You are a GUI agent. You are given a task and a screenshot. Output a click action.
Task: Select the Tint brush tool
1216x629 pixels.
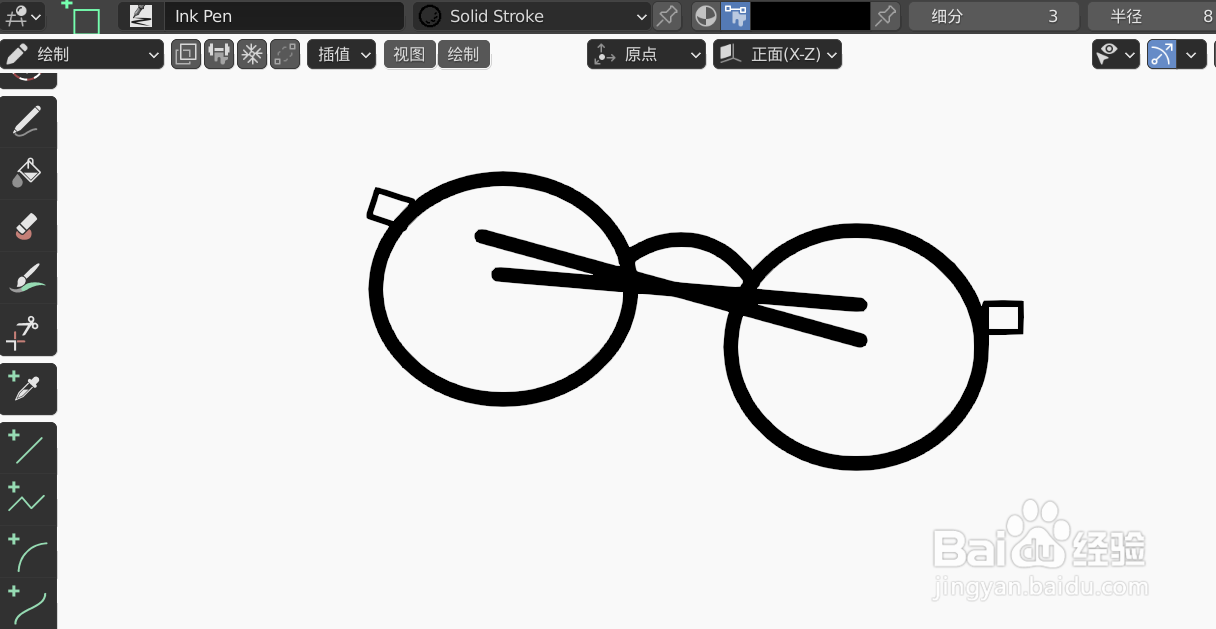click(x=28, y=277)
